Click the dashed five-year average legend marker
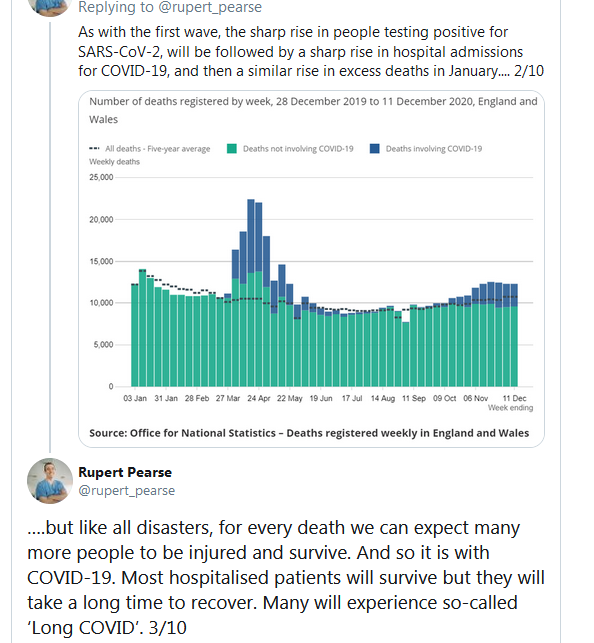Image resolution: width=594 pixels, height=643 pixels. click(x=94, y=148)
